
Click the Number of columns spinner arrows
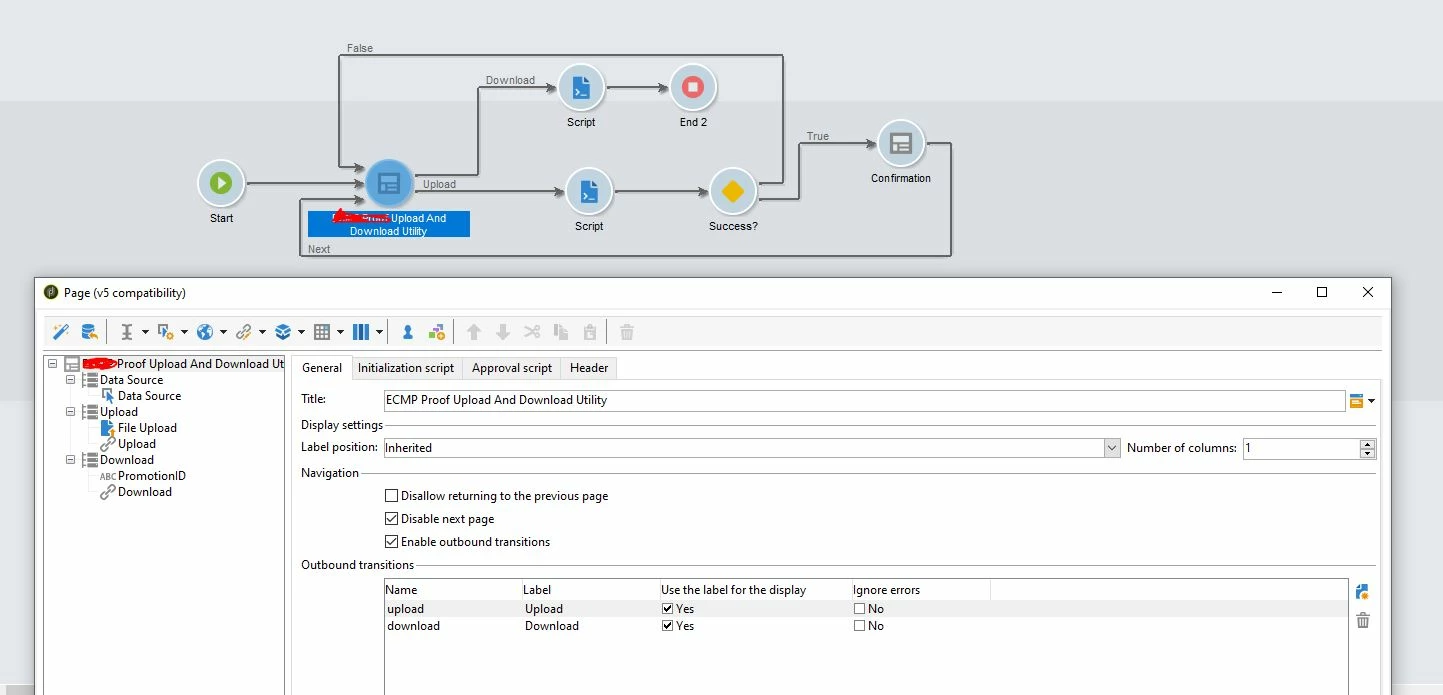click(x=1368, y=448)
